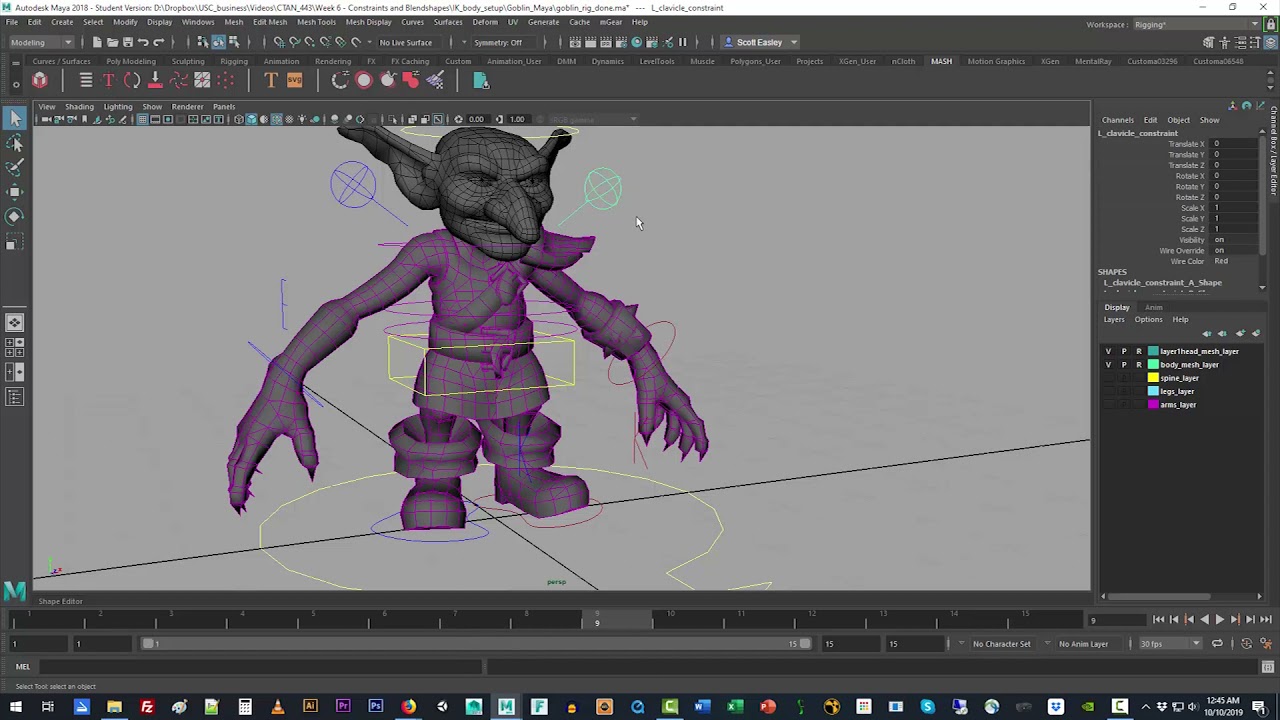Open the Shape Editor from the bottom left

60,601
